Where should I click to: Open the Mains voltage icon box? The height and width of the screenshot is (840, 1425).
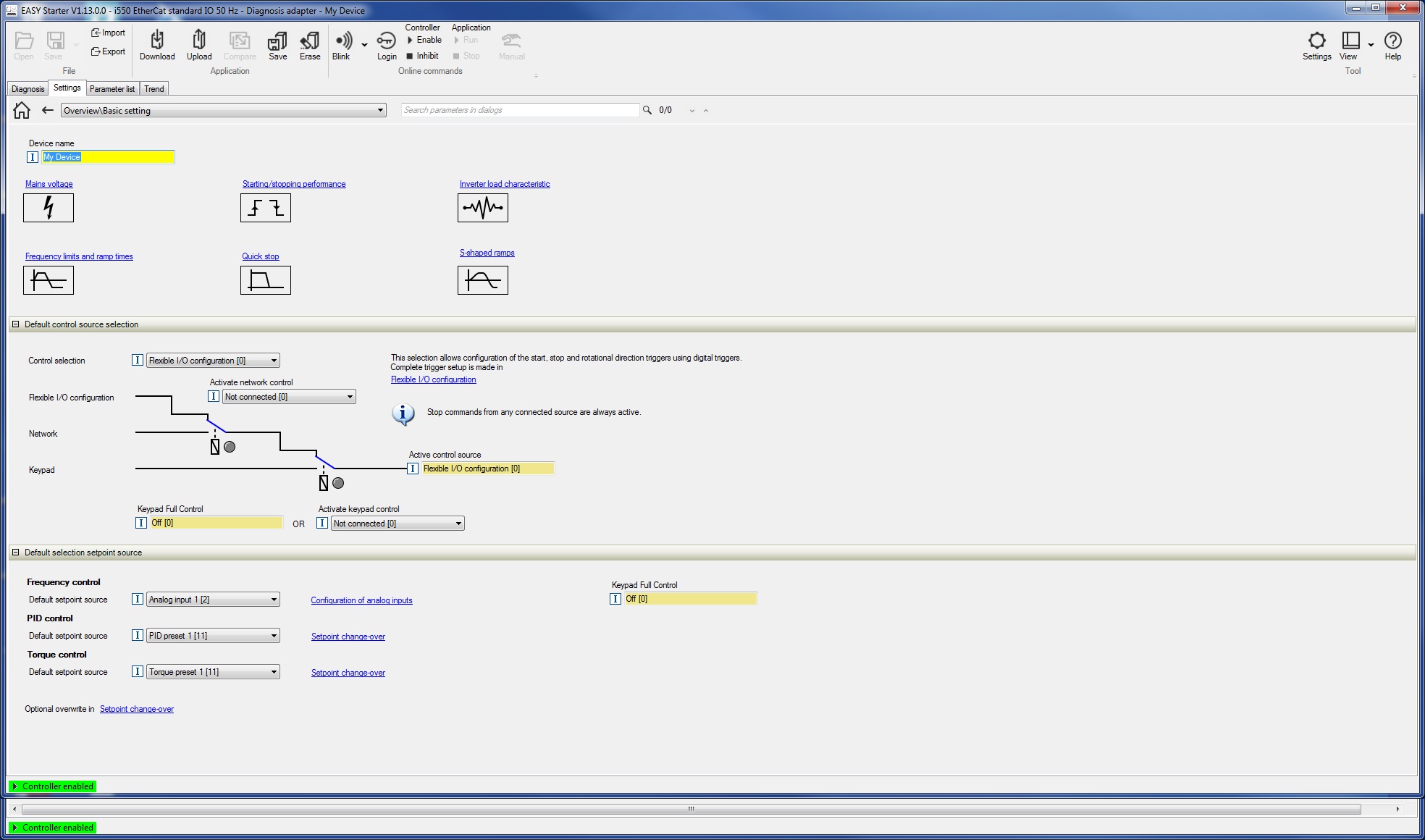pos(49,208)
